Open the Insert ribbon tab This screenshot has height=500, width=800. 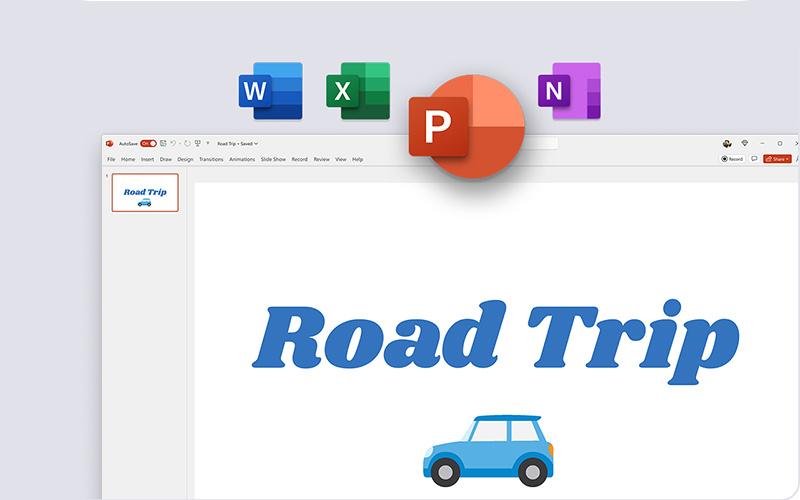pos(147,159)
